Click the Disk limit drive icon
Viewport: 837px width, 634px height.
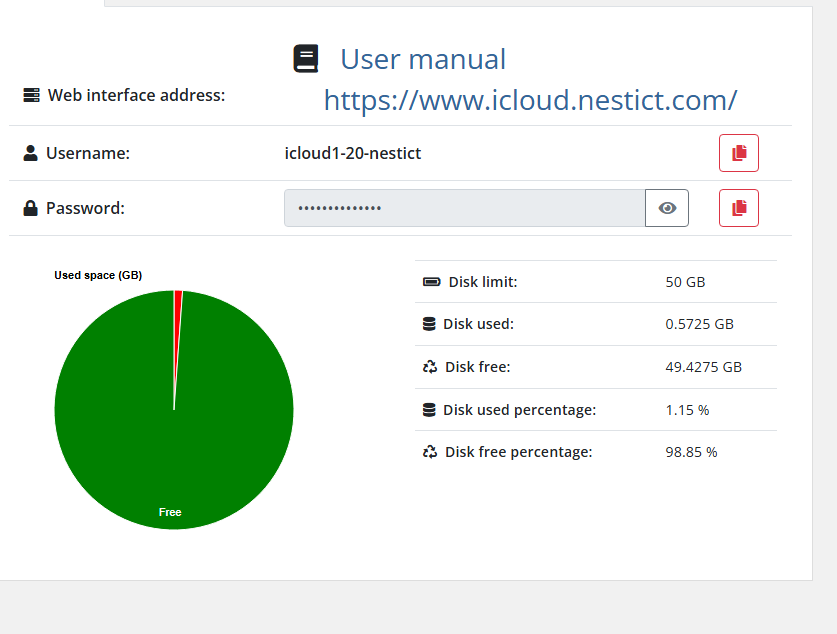[431, 282]
